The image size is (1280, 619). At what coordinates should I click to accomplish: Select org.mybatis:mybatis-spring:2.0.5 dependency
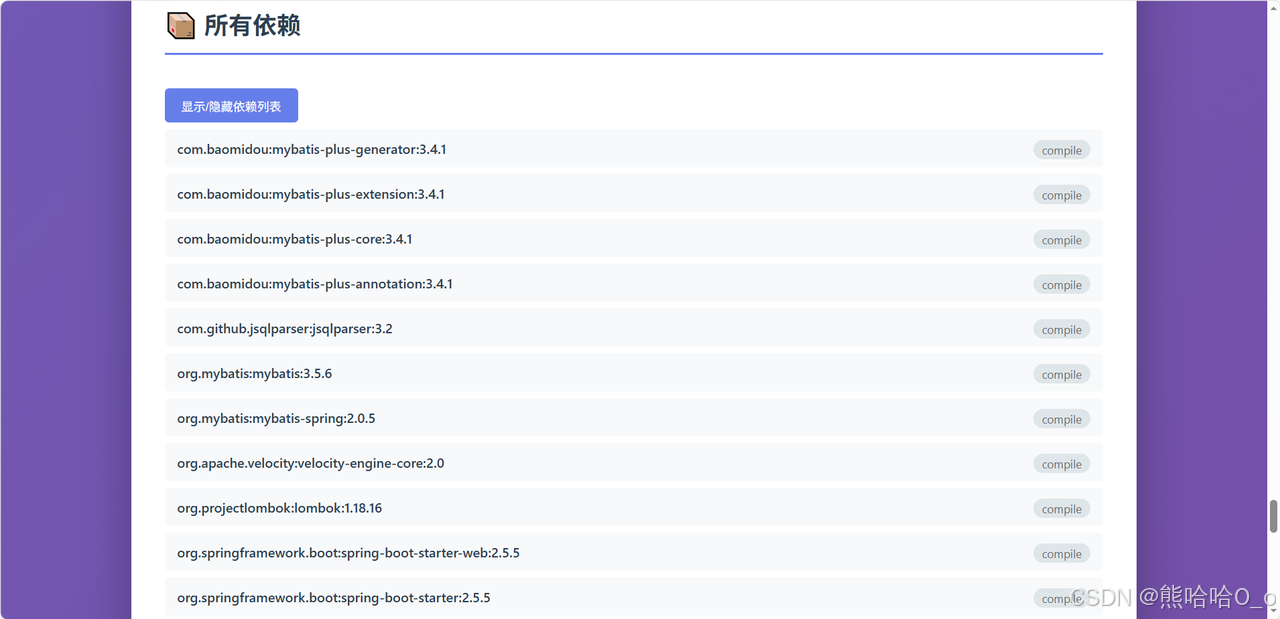pyautogui.click(x=633, y=418)
